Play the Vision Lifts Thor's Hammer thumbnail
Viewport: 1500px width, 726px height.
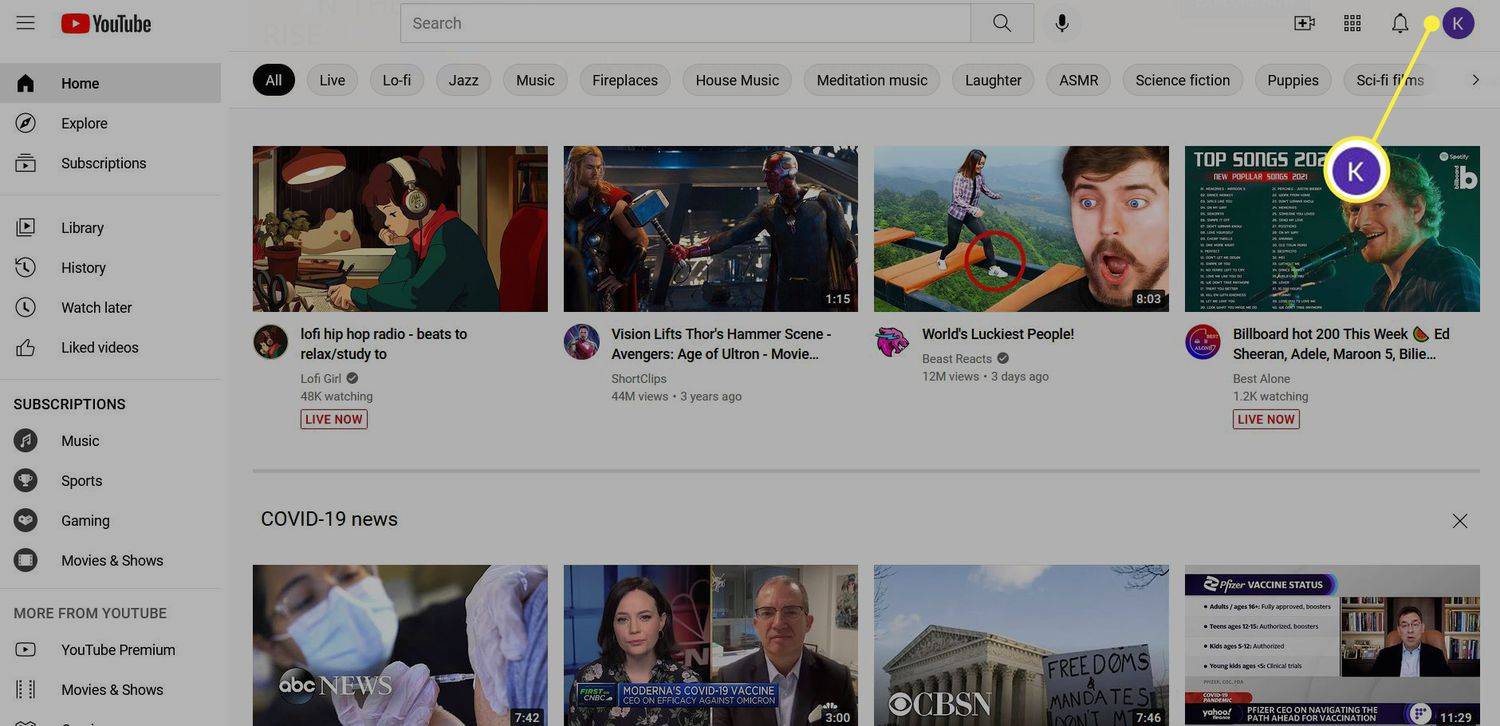point(711,229)
